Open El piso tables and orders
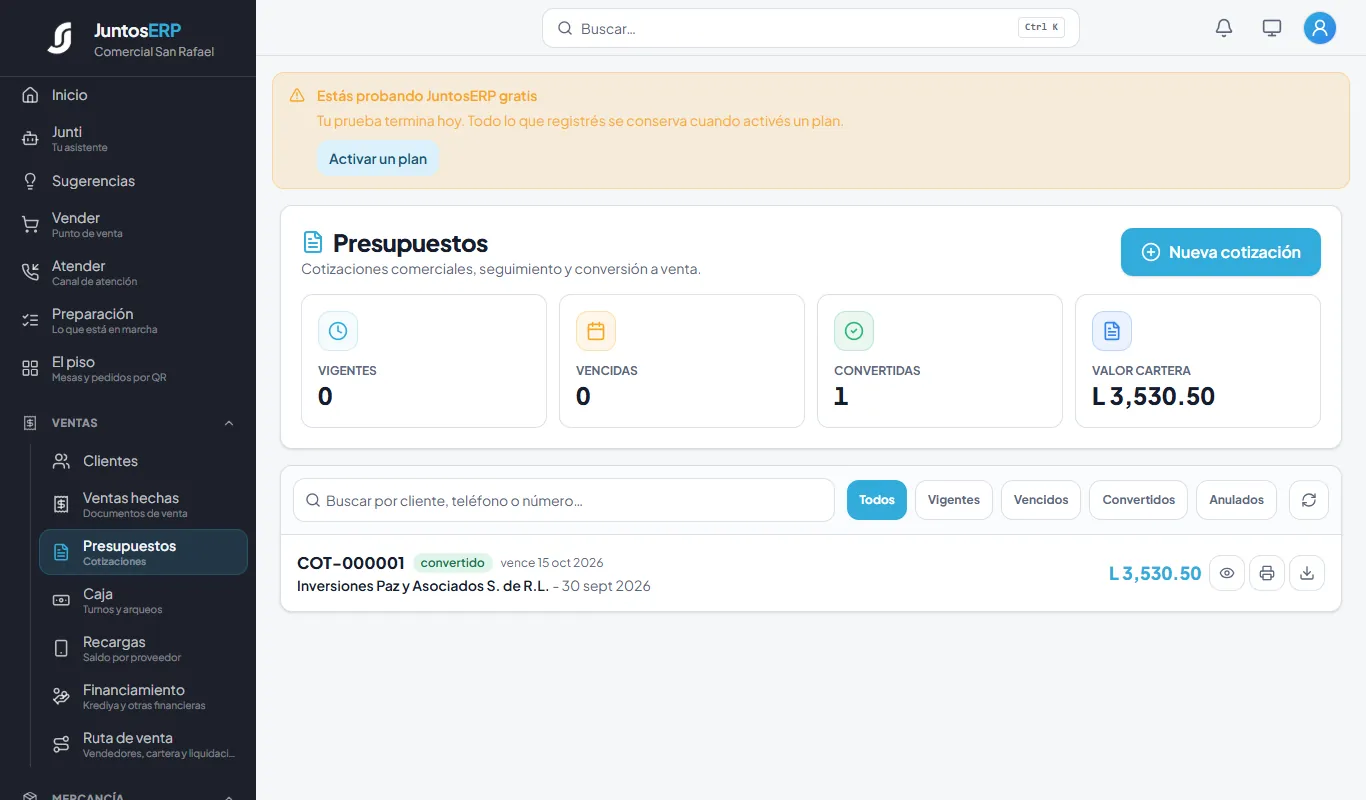This screenshot has height=800, width=1366. (128, 368)
